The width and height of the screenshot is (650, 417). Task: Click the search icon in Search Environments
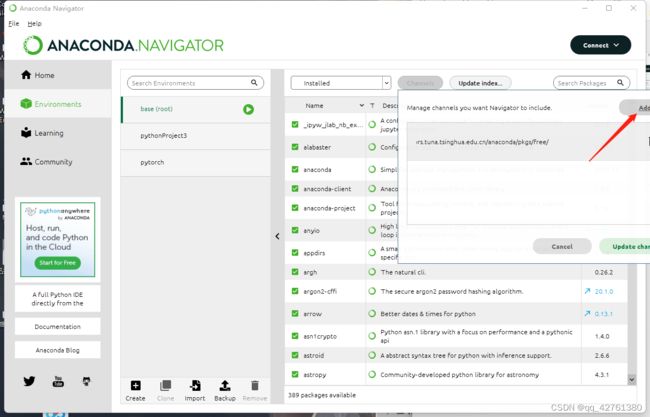click(254, 83)
